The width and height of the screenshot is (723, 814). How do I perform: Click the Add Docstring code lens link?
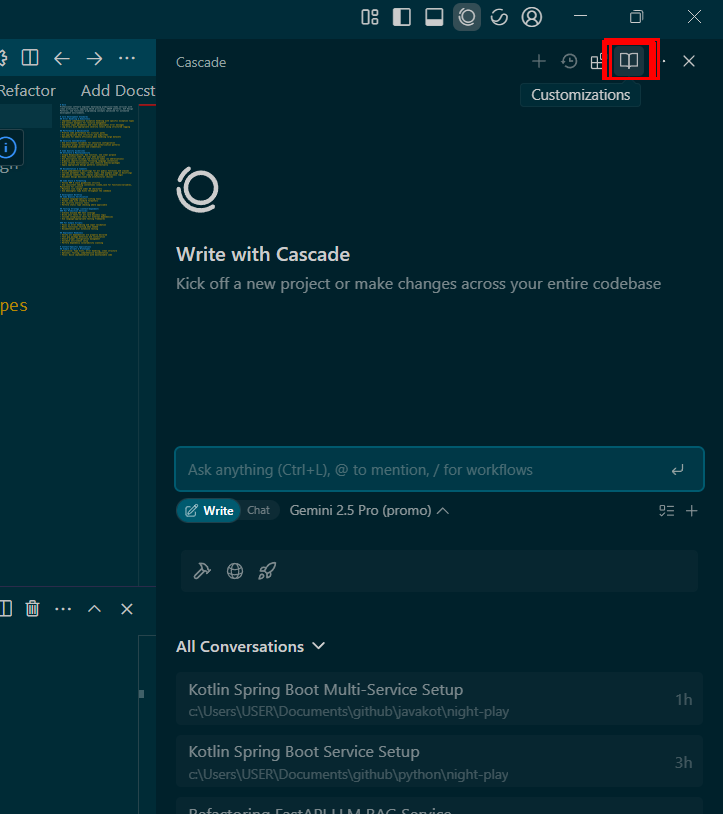click(118, 90)
